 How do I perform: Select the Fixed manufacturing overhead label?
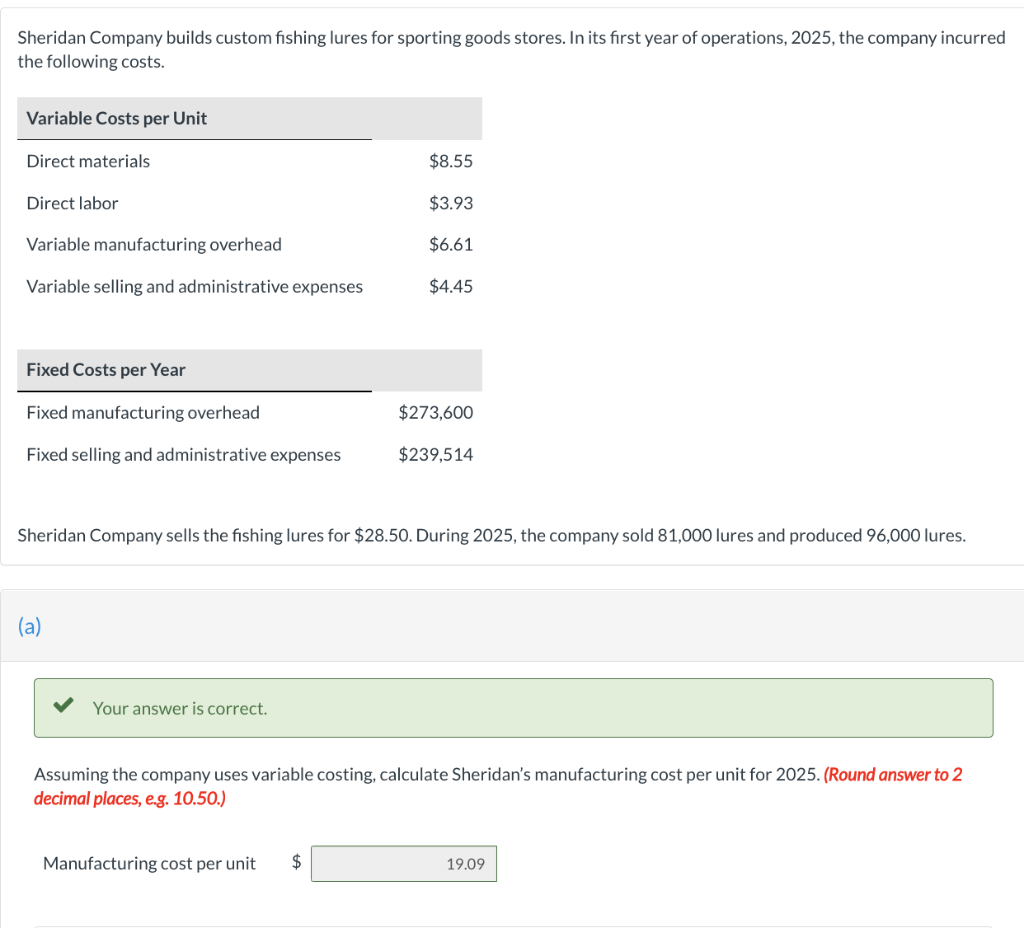click(143, 412)
